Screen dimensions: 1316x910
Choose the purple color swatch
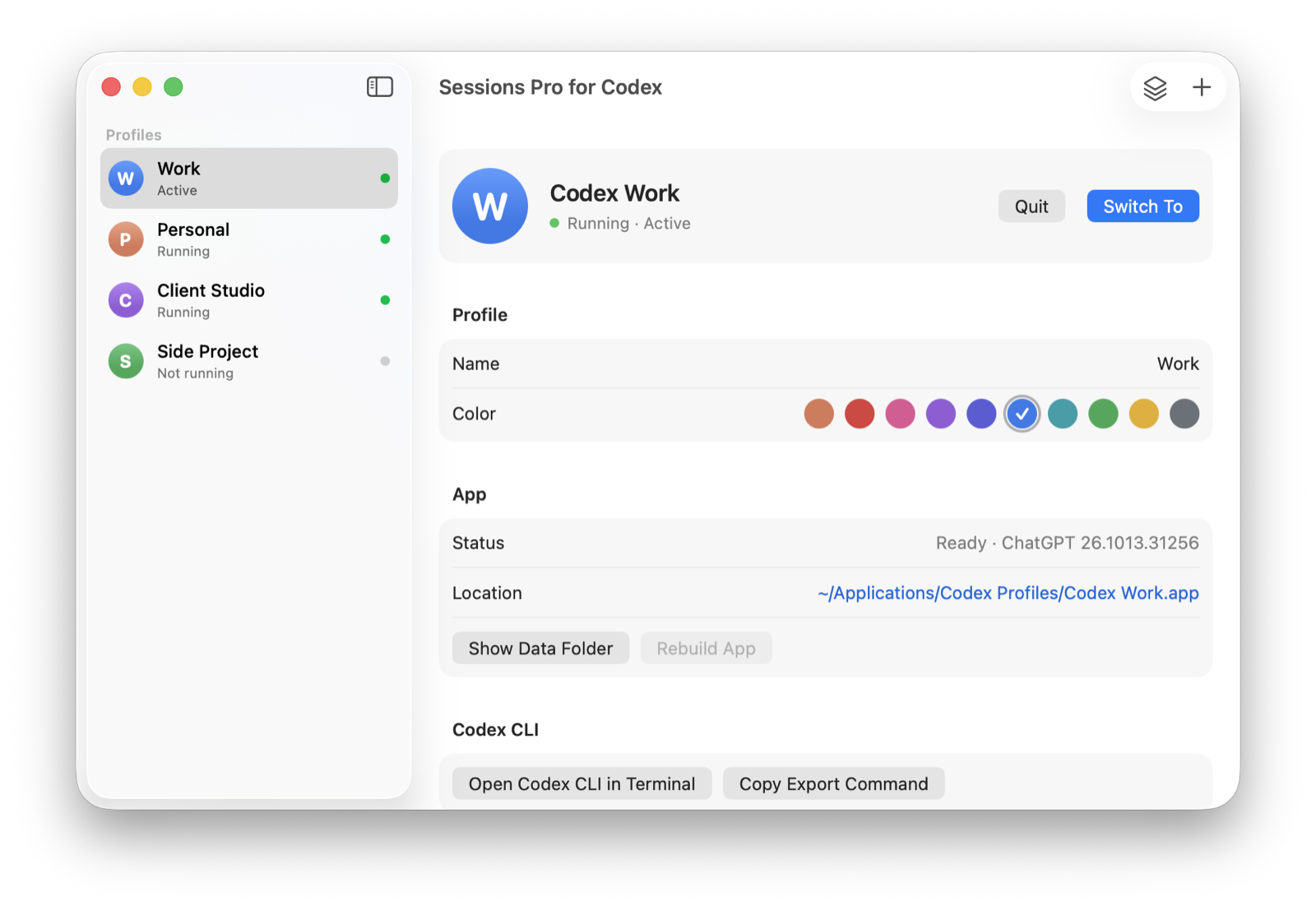(x=941, y=414)
